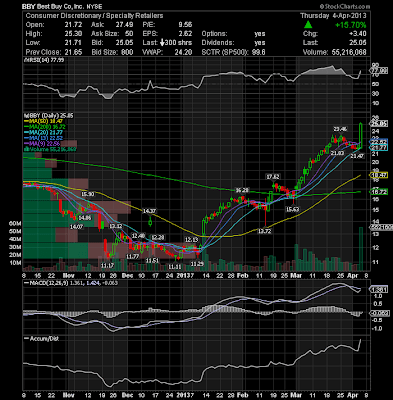Click the Options yes value
The height and width of the screenshot is (400, 393).
(260, 34)
